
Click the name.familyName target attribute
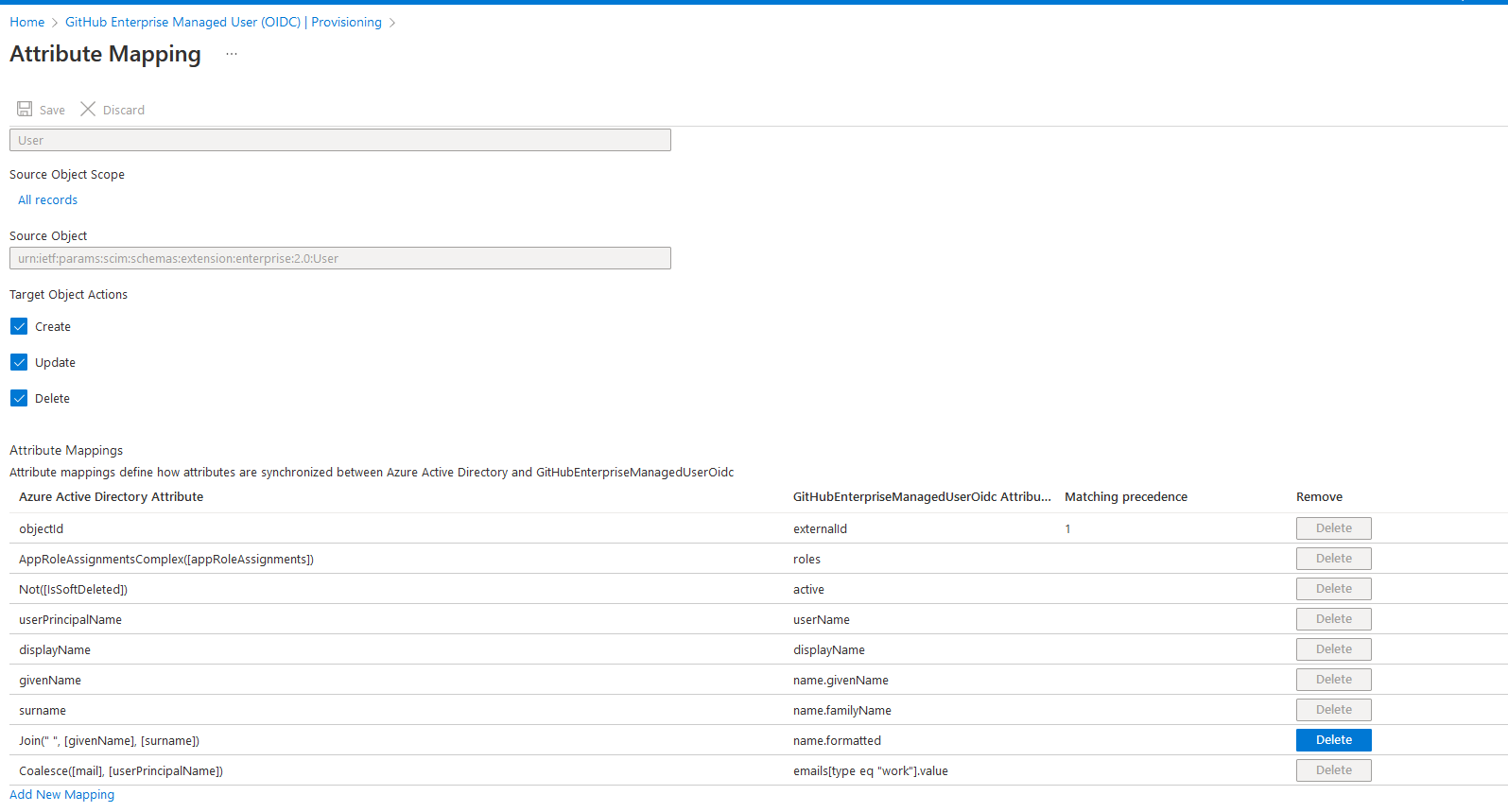click(x=842, y=710)
